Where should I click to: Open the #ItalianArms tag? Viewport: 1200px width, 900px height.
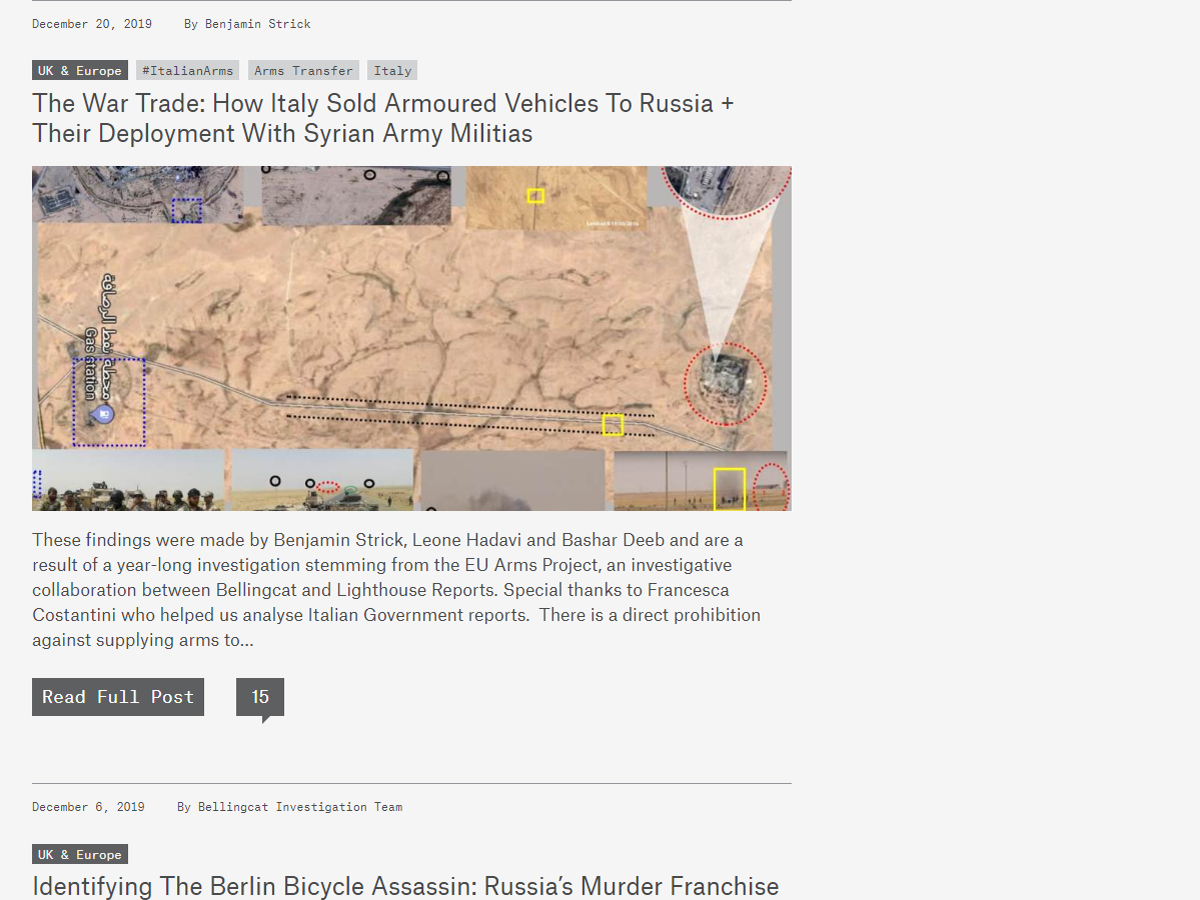tap(187, 70)
